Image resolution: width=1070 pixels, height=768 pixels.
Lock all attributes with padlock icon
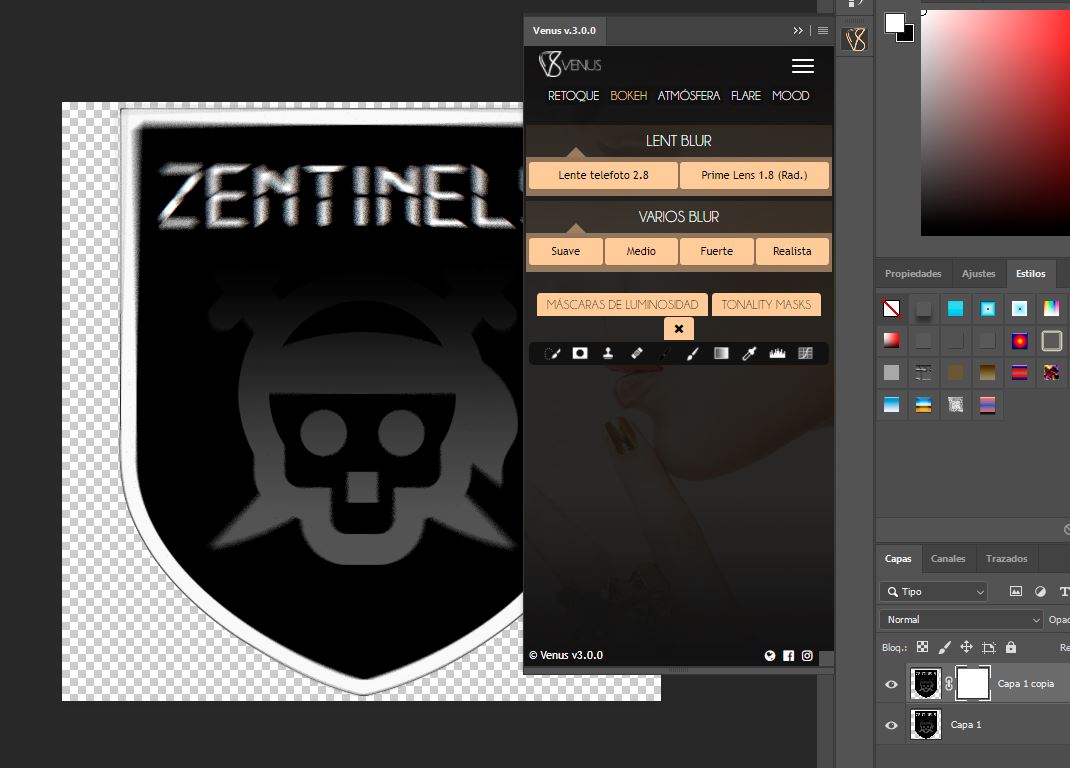pyautogui.click(x=1011, y=646)
